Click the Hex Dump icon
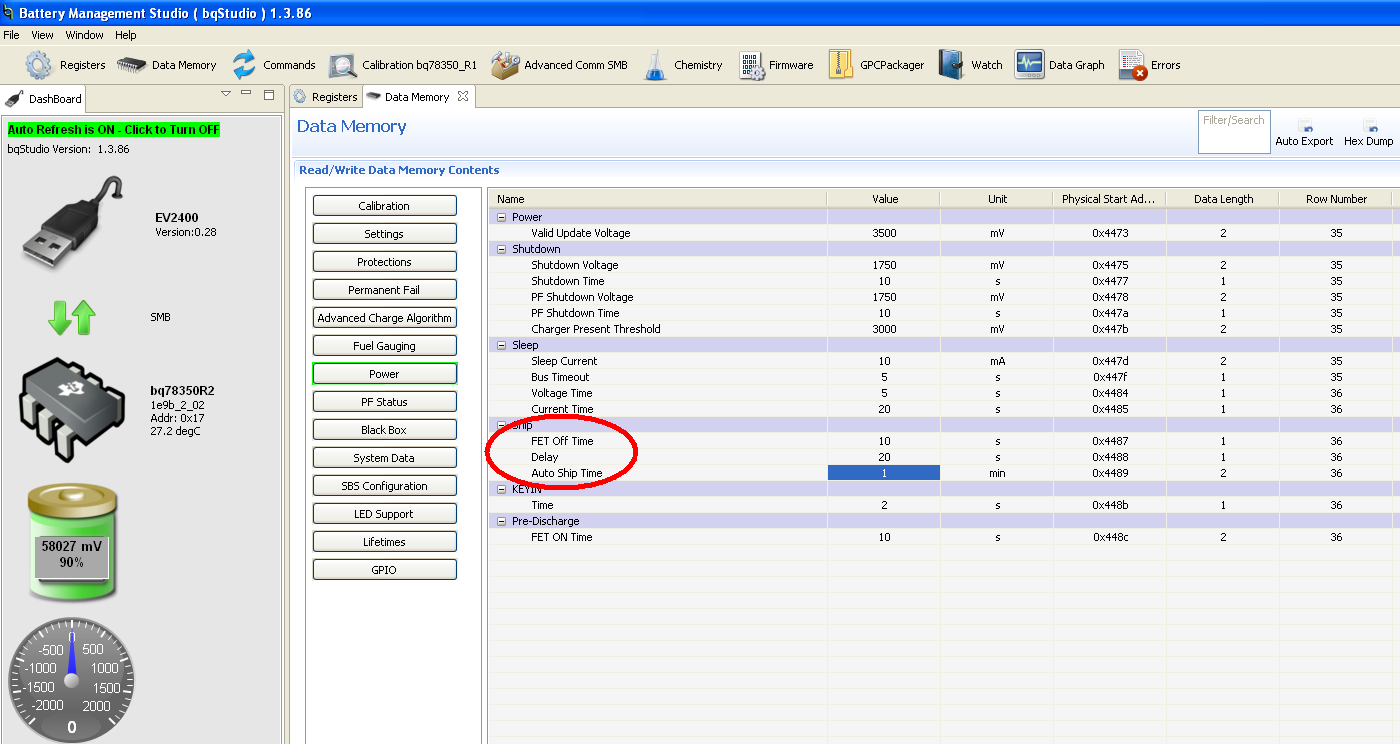This screenshot has width=1400, height=744. click(1369, 127)
